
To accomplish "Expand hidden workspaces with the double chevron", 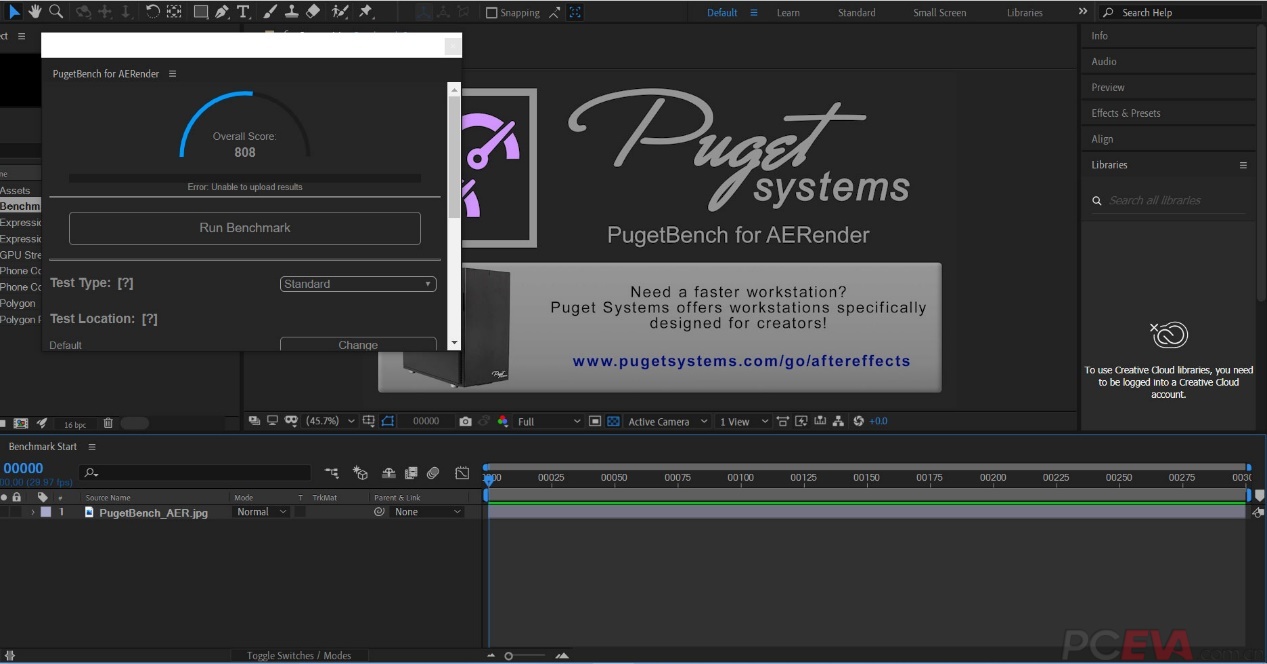I will [1082, 12].
